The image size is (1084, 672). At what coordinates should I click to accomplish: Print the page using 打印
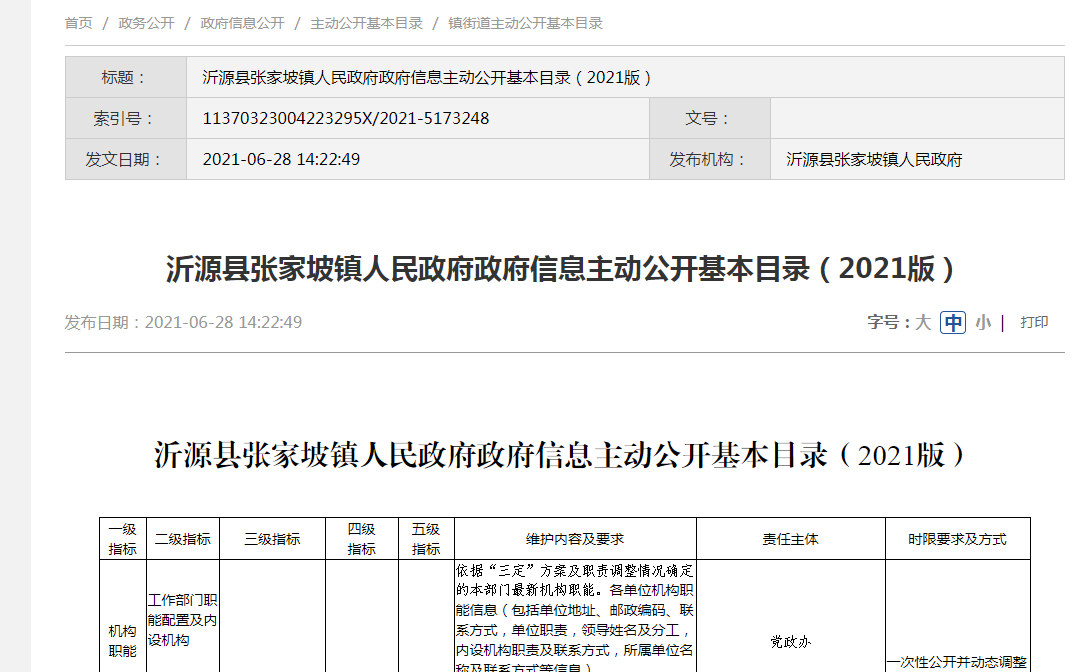(x=1034, y=322)
